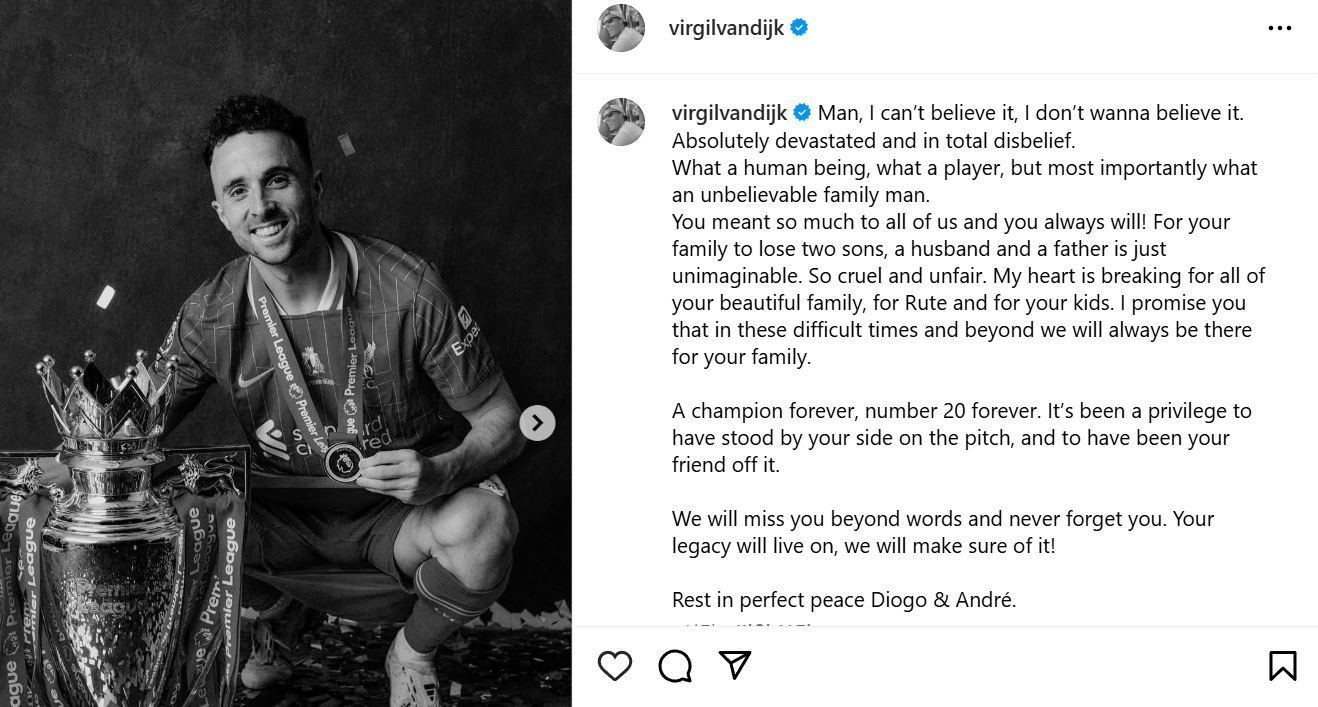This screenshot has height=707, width=1318.
Task: Click the partially hidden text below the caption
Action: 745,627
